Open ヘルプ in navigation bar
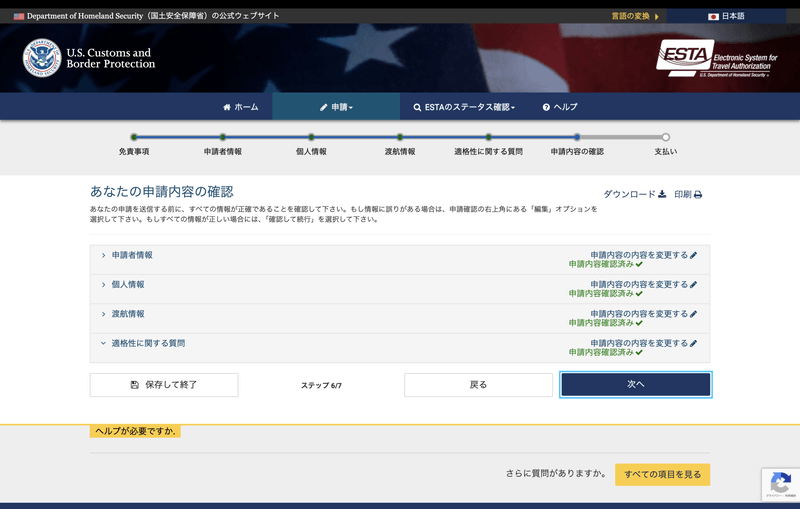 pos(560,107)
